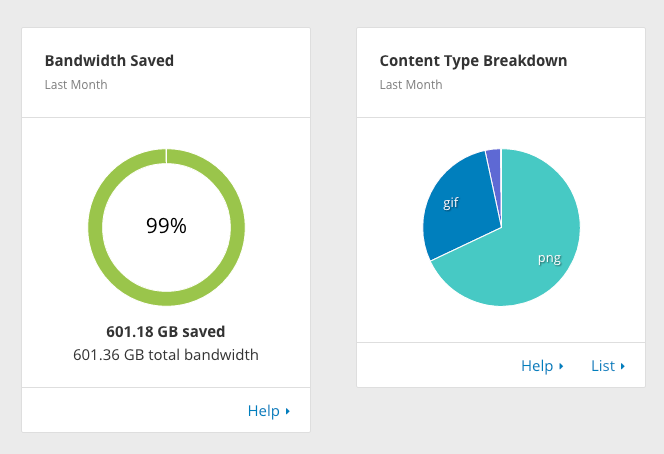Click the Content Type Breakdown card title
The width and height of the screenshot is (664, 454).
click(x=473, y=61)
